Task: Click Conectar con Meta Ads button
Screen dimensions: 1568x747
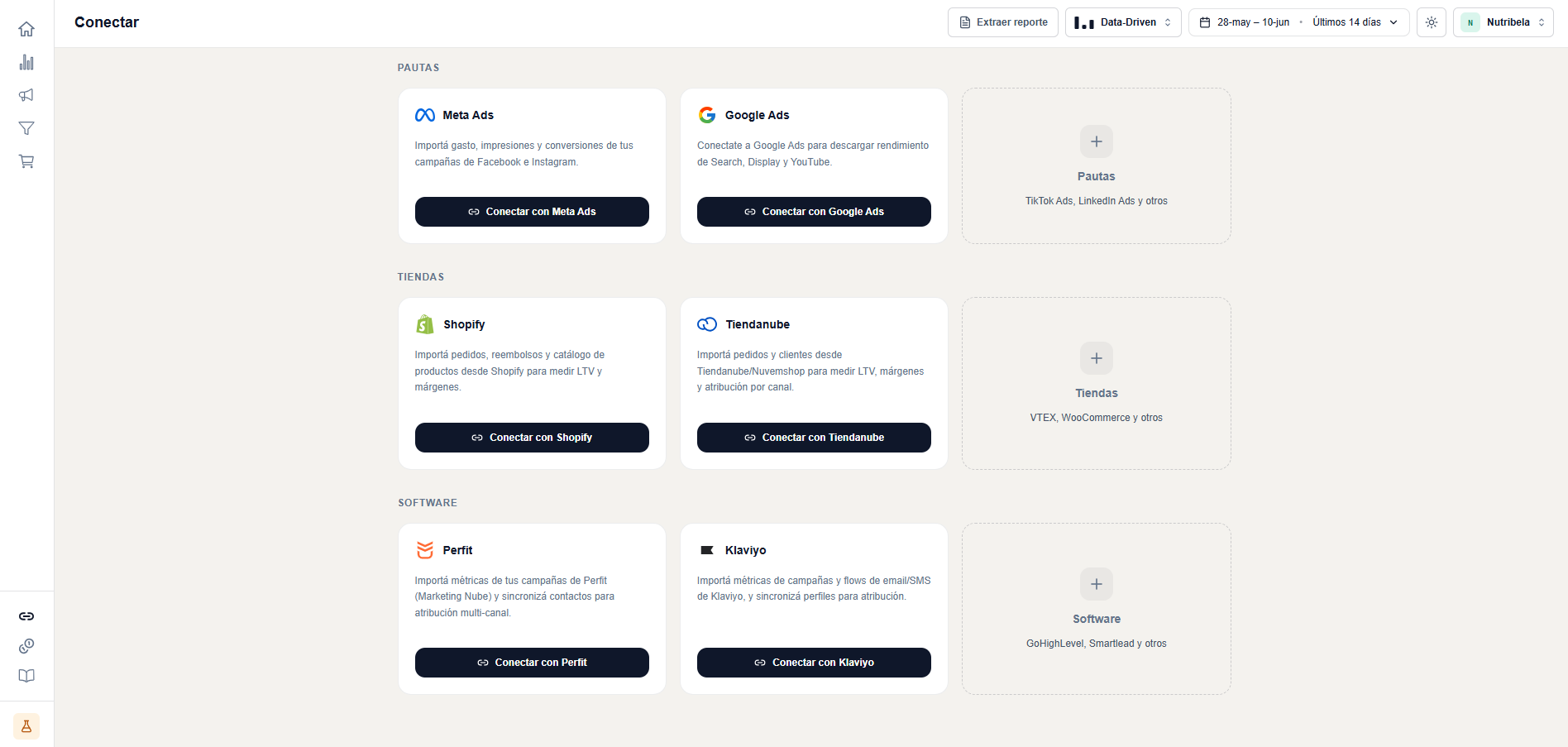Action: tap(532, 212)
